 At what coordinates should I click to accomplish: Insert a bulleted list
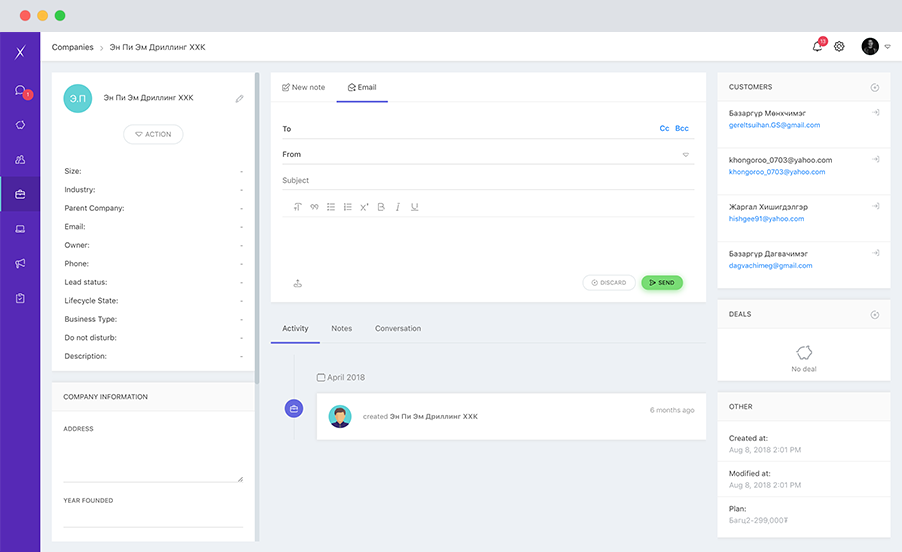tap(331, 207)
